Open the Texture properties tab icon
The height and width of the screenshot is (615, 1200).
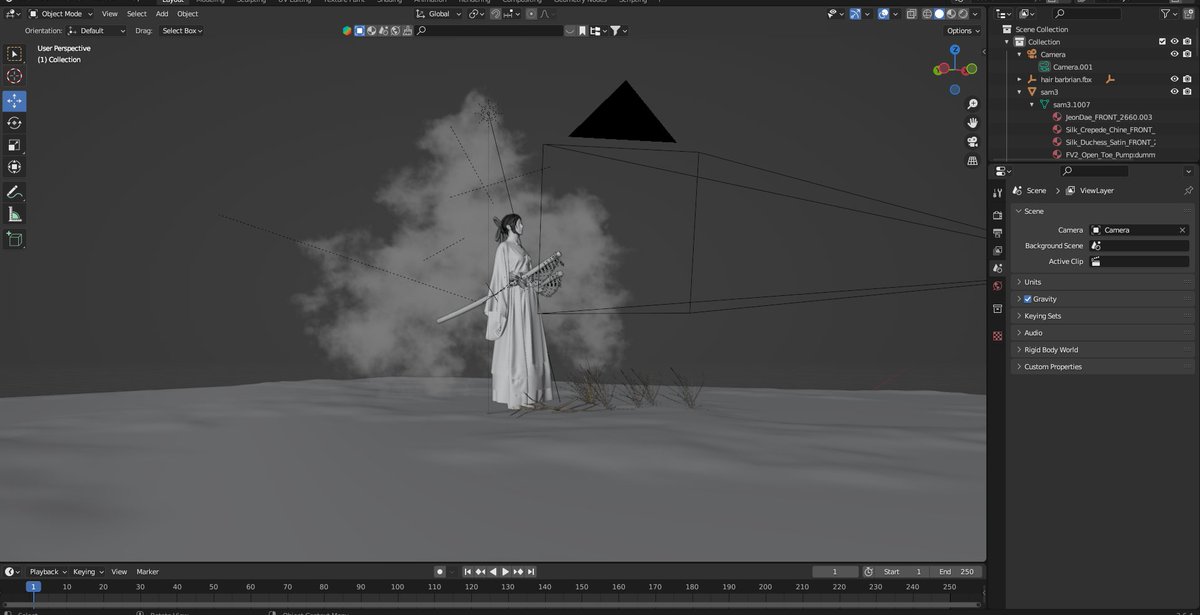tap(997, 336)
